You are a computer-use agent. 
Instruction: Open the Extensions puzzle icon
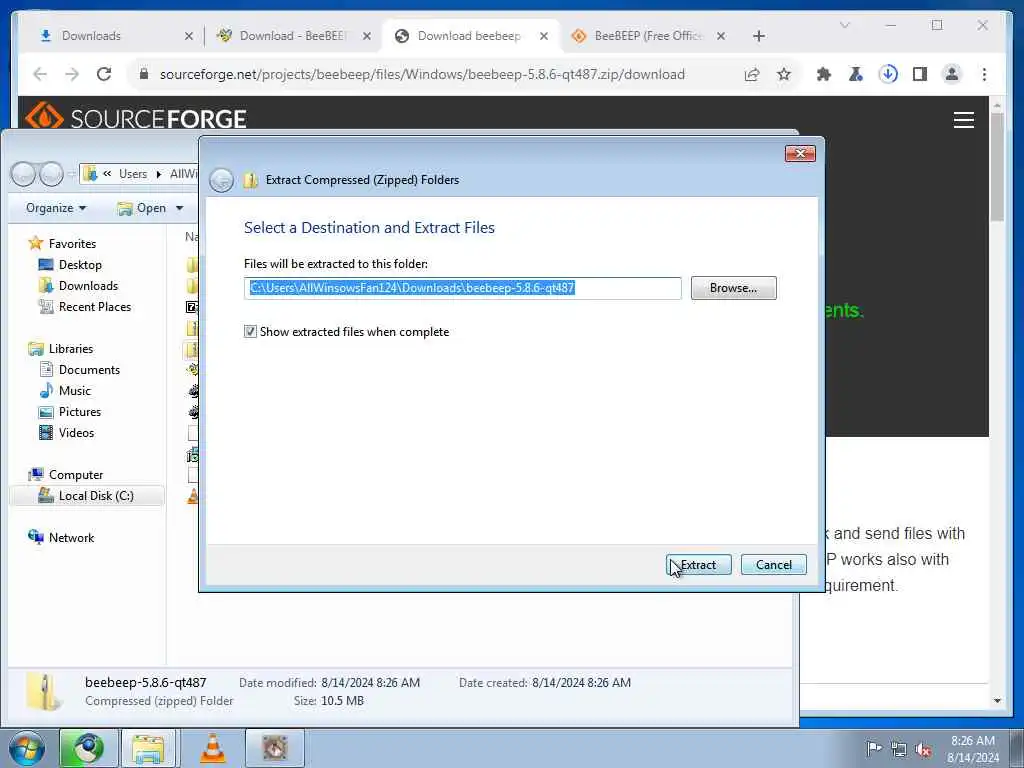824,74
